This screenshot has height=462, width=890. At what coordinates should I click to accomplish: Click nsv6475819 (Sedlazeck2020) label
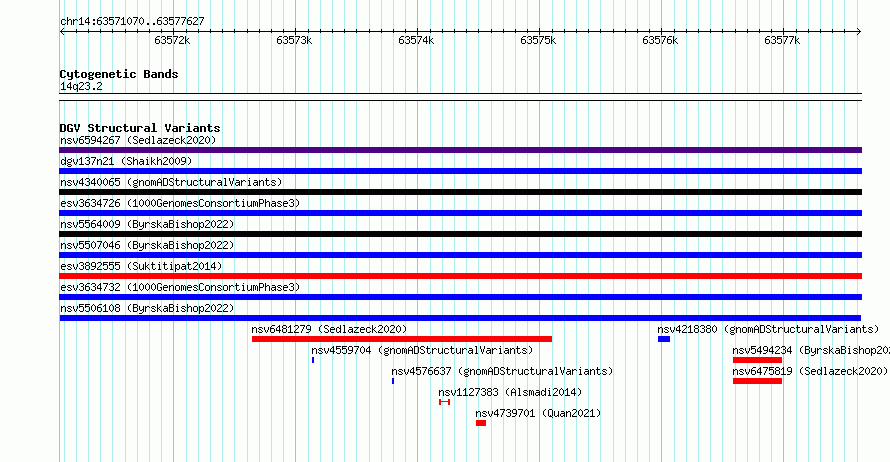coord(810,371)
